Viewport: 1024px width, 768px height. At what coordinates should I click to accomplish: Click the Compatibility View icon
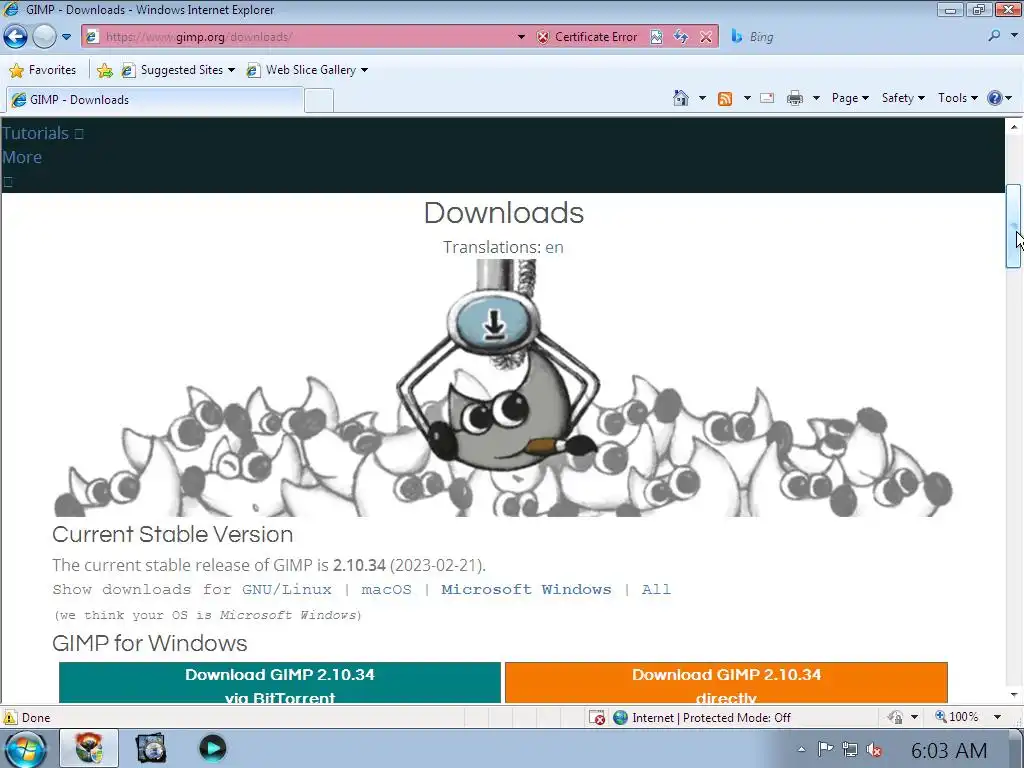(x=656, y=37)
